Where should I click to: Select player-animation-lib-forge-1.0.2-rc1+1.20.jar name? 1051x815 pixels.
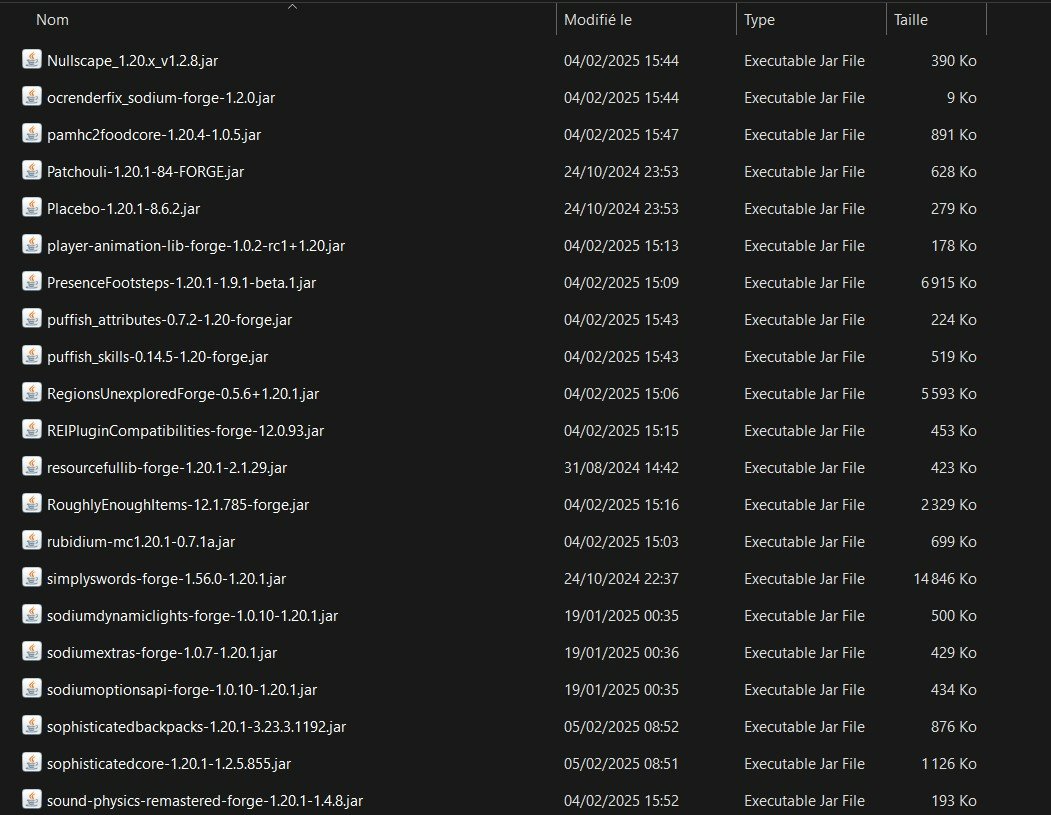(196, 246)
